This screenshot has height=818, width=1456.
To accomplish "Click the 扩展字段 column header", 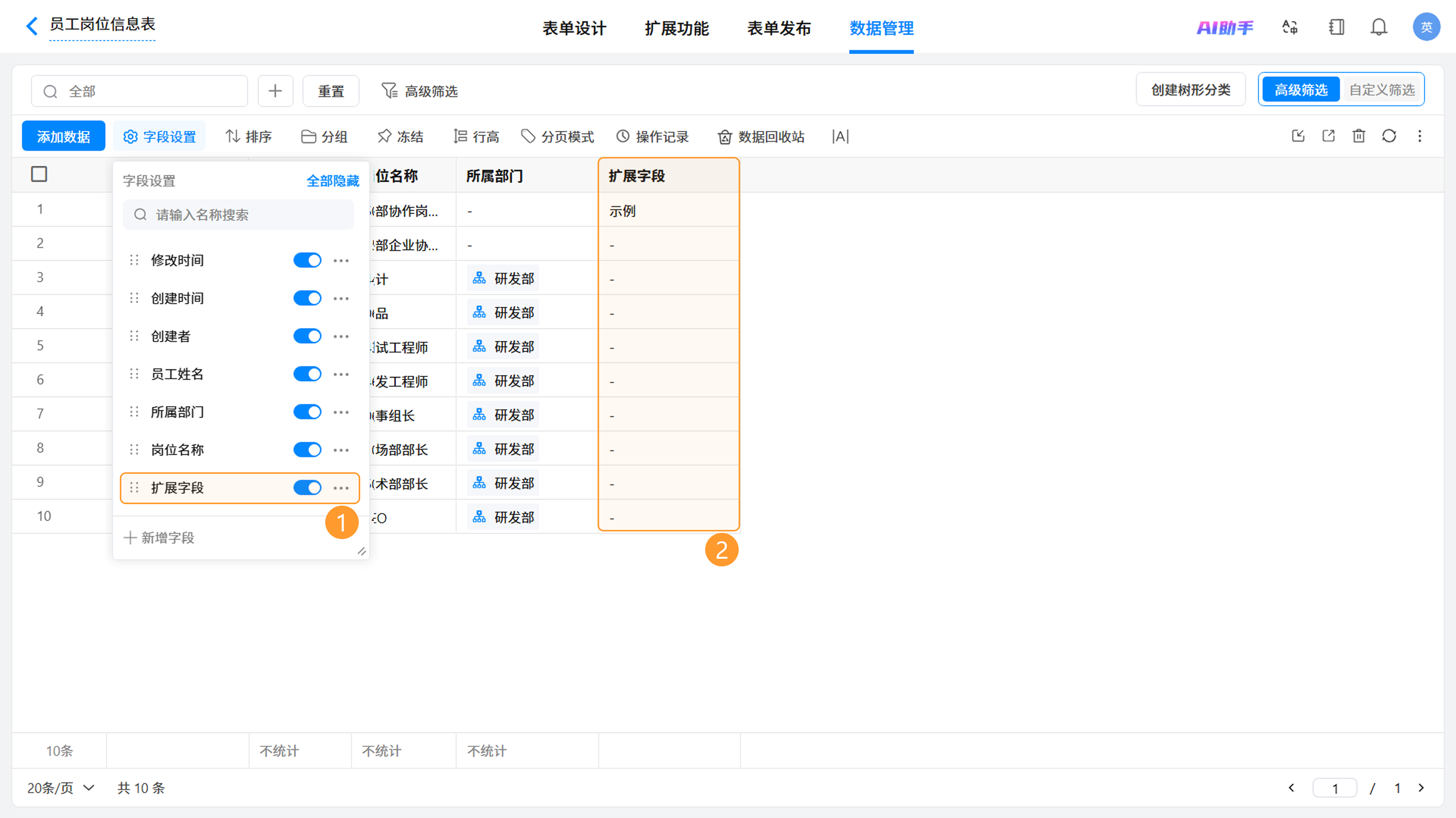I will point(668,176).
